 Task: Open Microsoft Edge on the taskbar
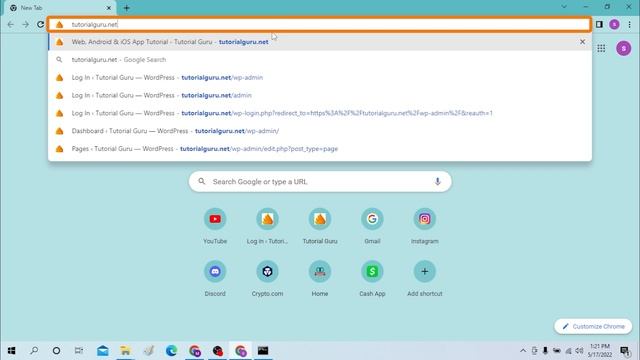[x=171, y=351]
